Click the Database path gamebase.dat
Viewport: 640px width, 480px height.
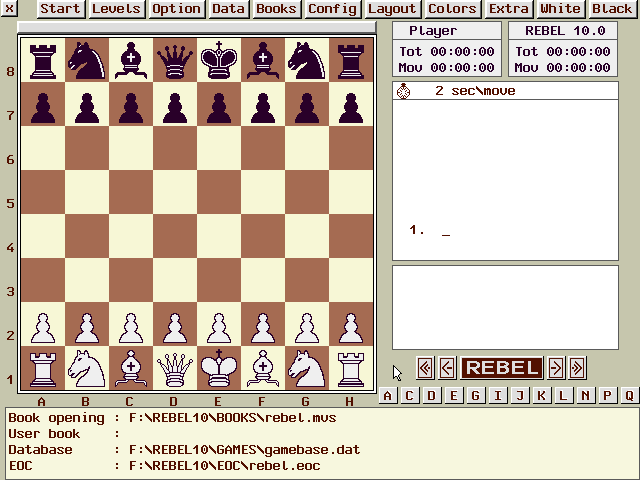(x=244, y=450)
